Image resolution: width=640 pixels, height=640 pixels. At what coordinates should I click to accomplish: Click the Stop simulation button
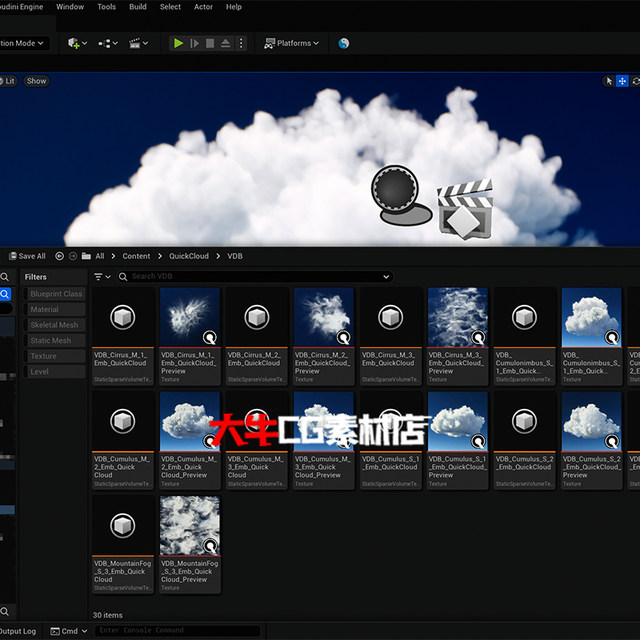[210, 43]
